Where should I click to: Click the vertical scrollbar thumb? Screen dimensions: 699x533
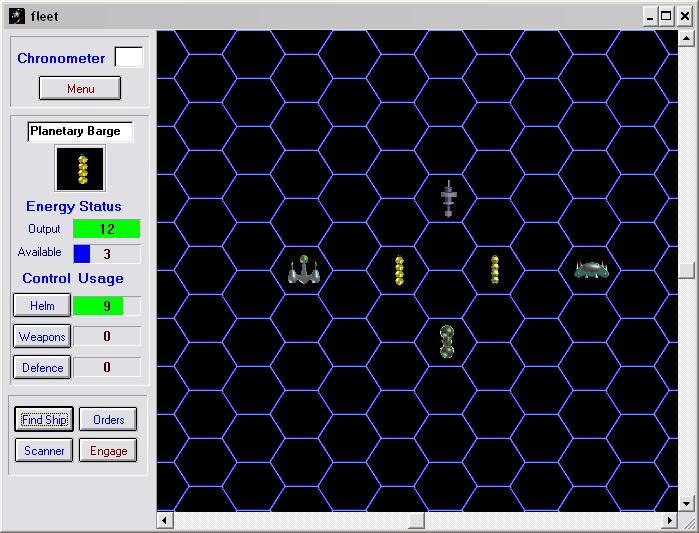point(686,270)
